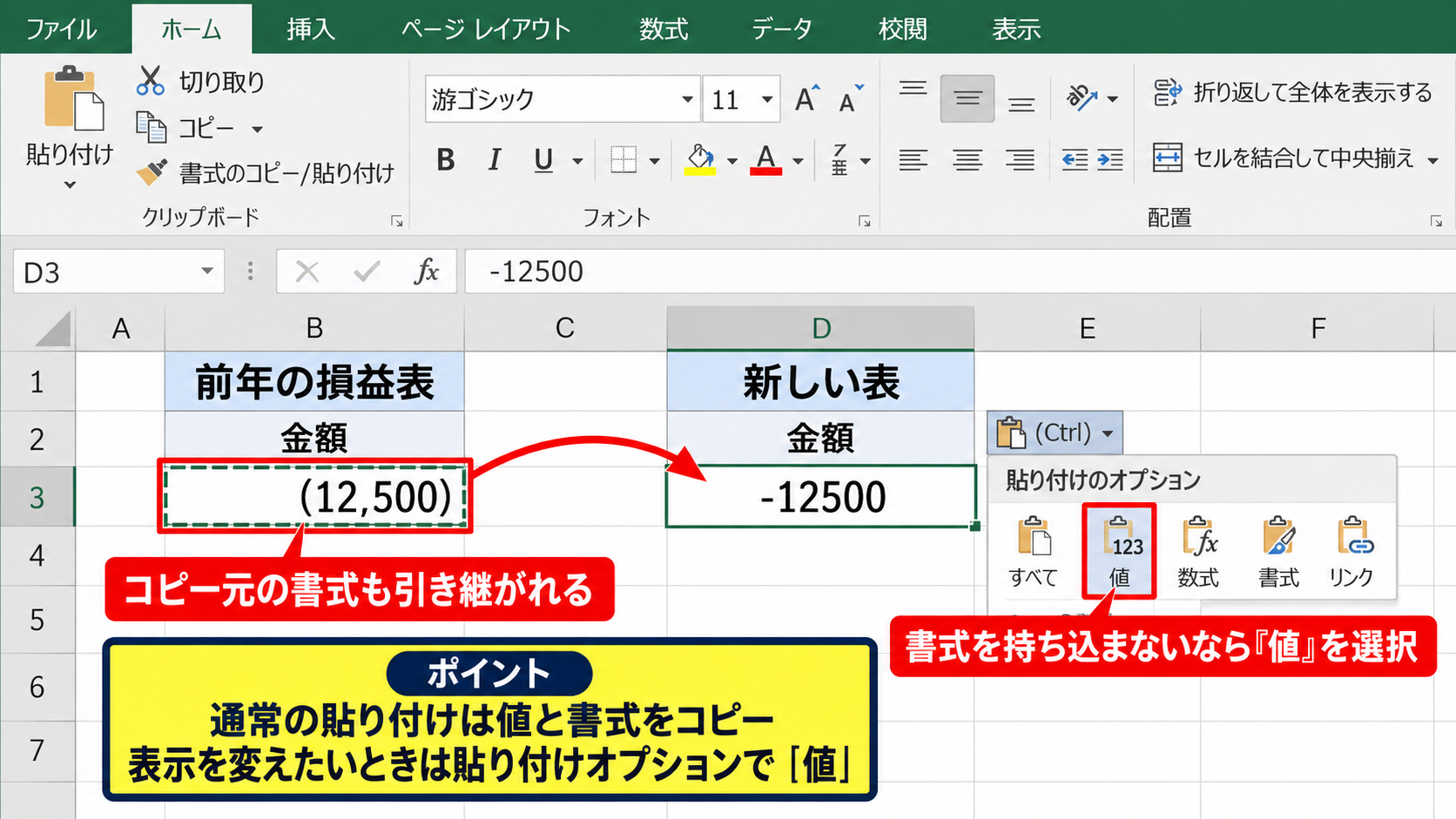Open the Paste dropdown arrow below 貼り付け
1456x819 pixels.
71,185
